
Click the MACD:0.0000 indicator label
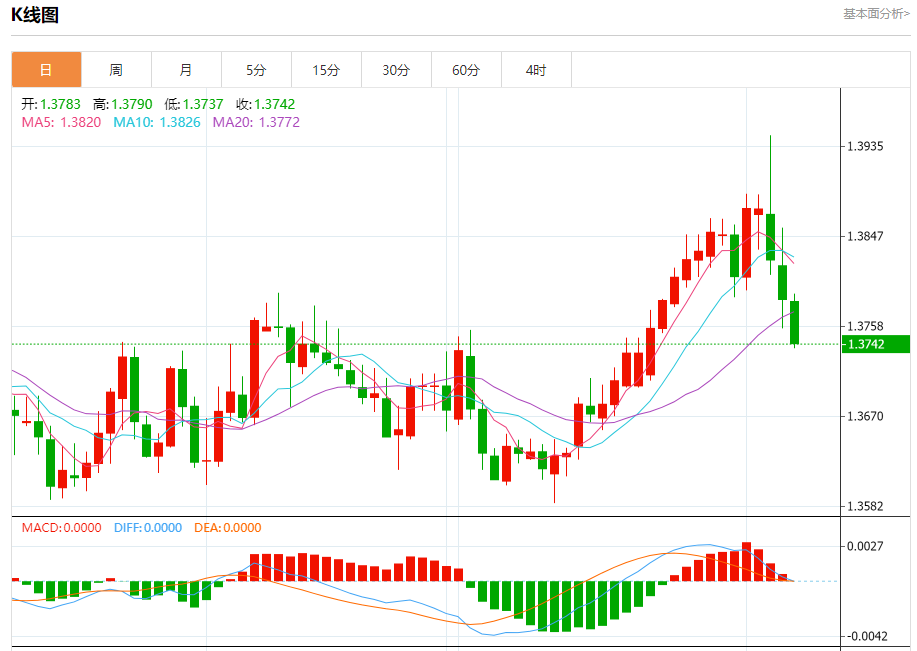(61, 528)
